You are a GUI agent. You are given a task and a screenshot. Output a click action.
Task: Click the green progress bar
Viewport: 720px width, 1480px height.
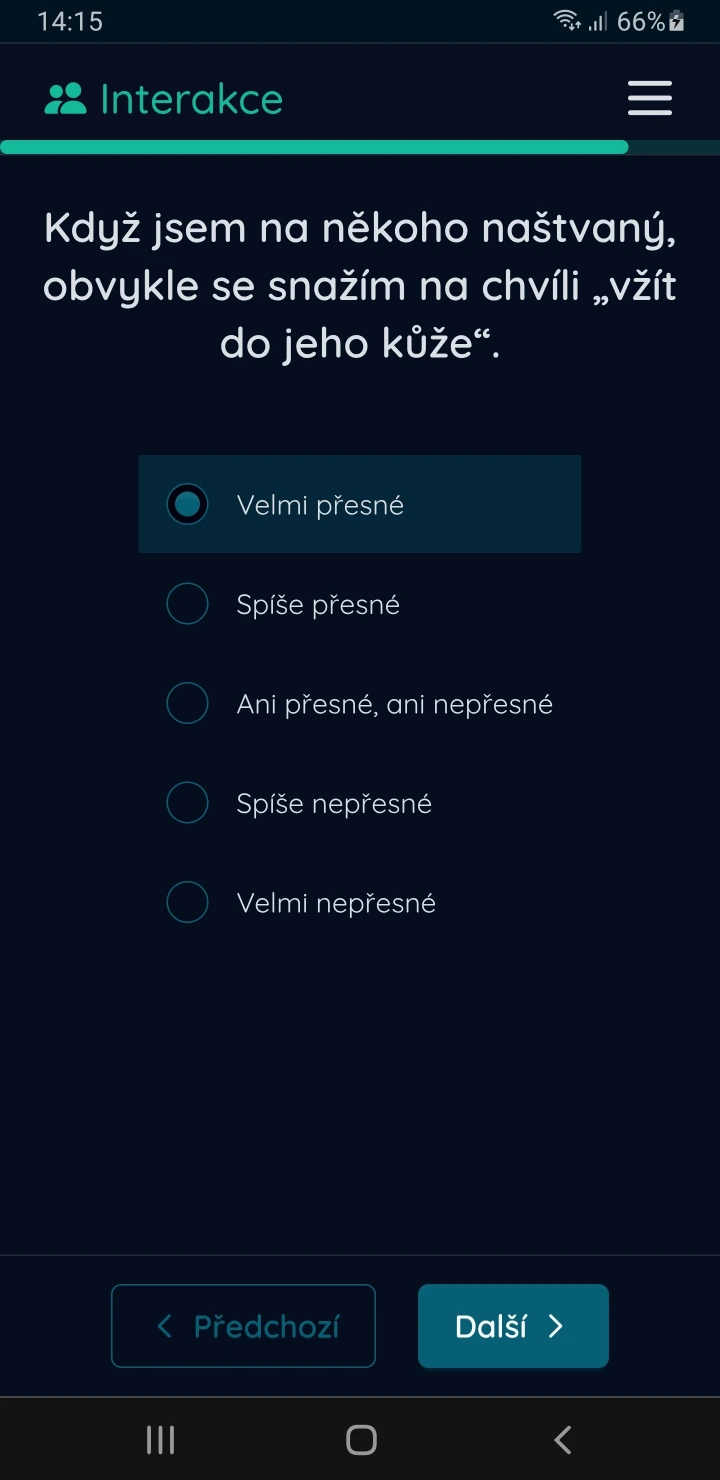313,147
